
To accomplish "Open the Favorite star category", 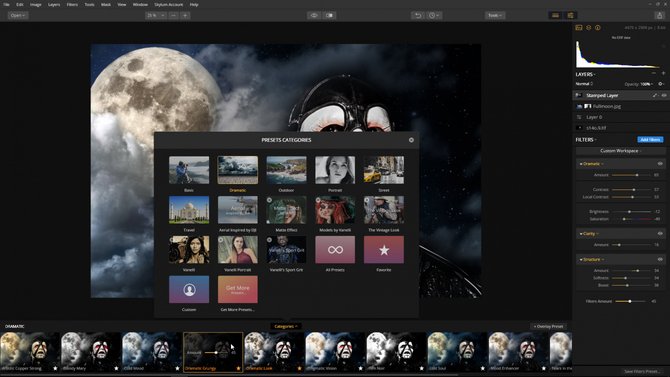I will 384,250.
